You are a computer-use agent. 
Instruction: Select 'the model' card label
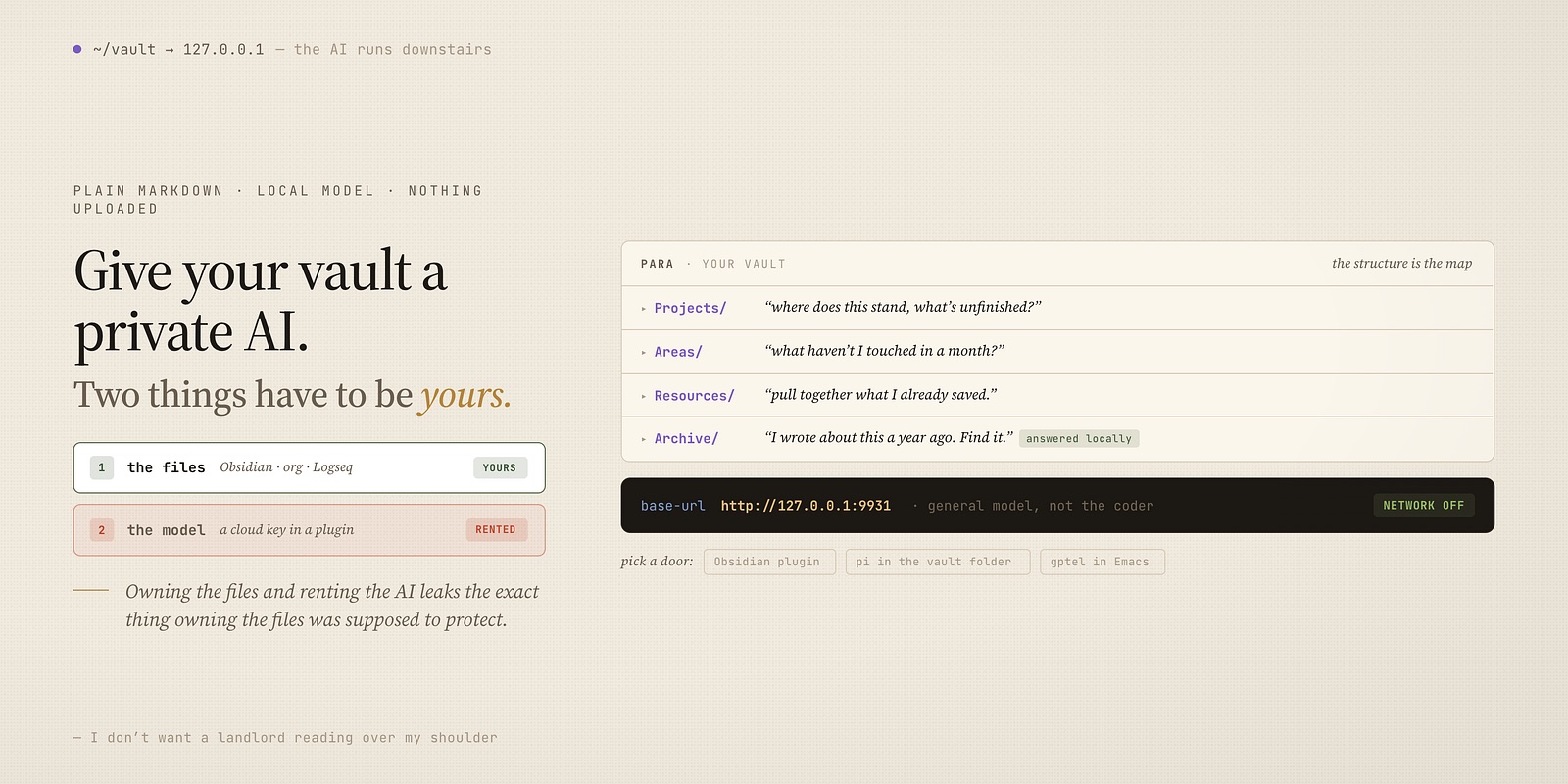point(167,530)
